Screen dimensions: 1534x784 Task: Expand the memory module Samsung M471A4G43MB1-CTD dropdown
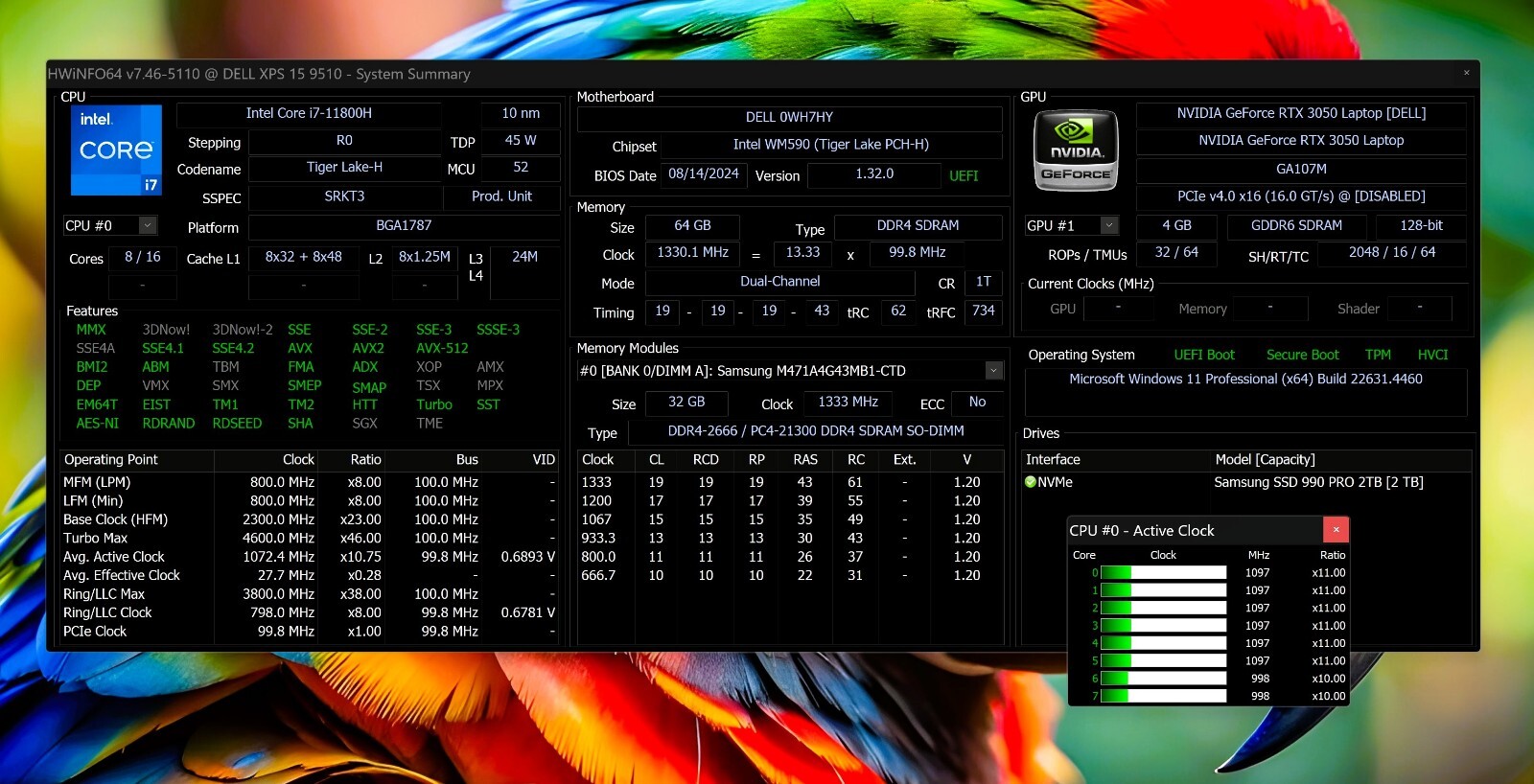tap(994, 371)
